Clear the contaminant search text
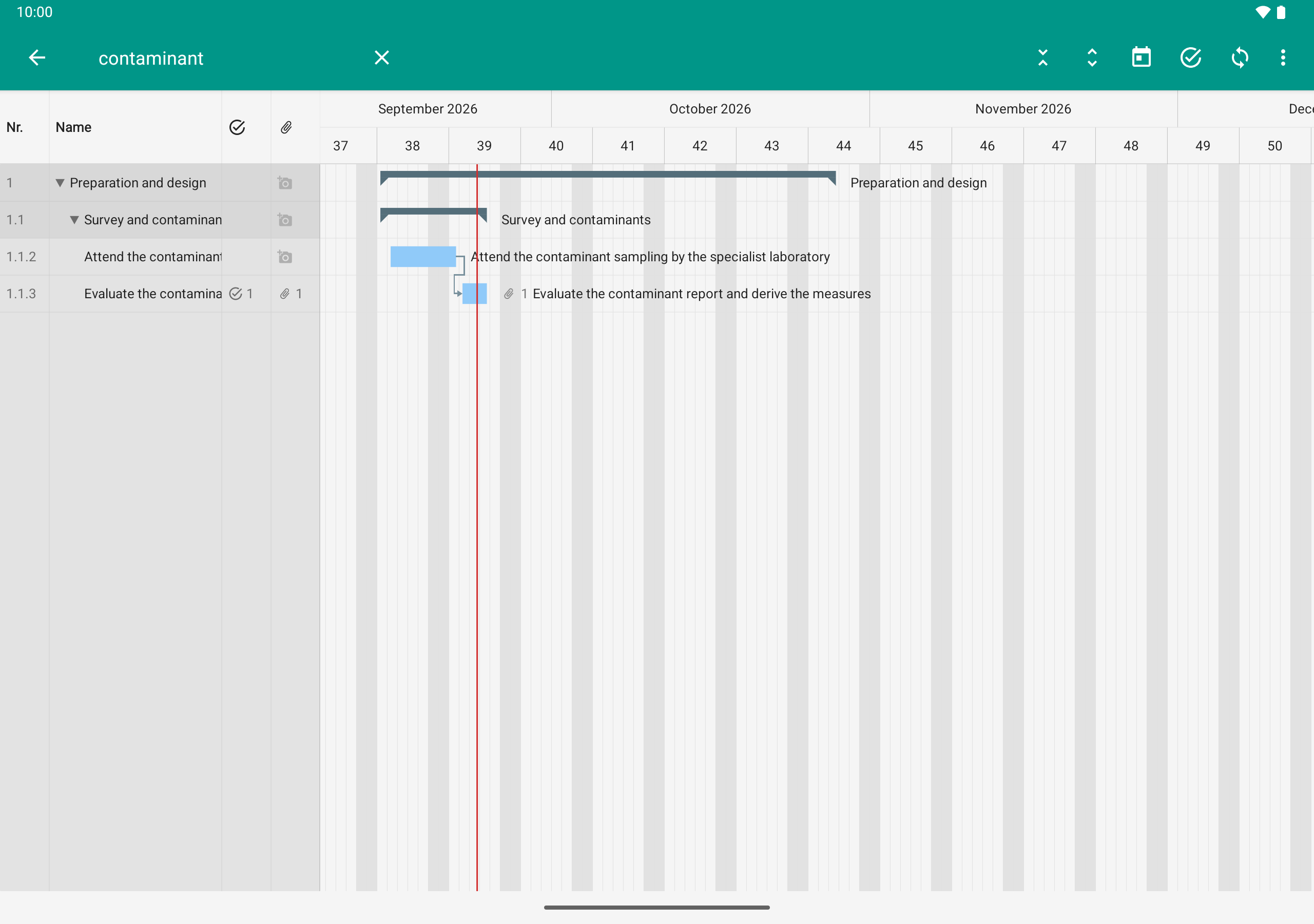 click(382, 58)
